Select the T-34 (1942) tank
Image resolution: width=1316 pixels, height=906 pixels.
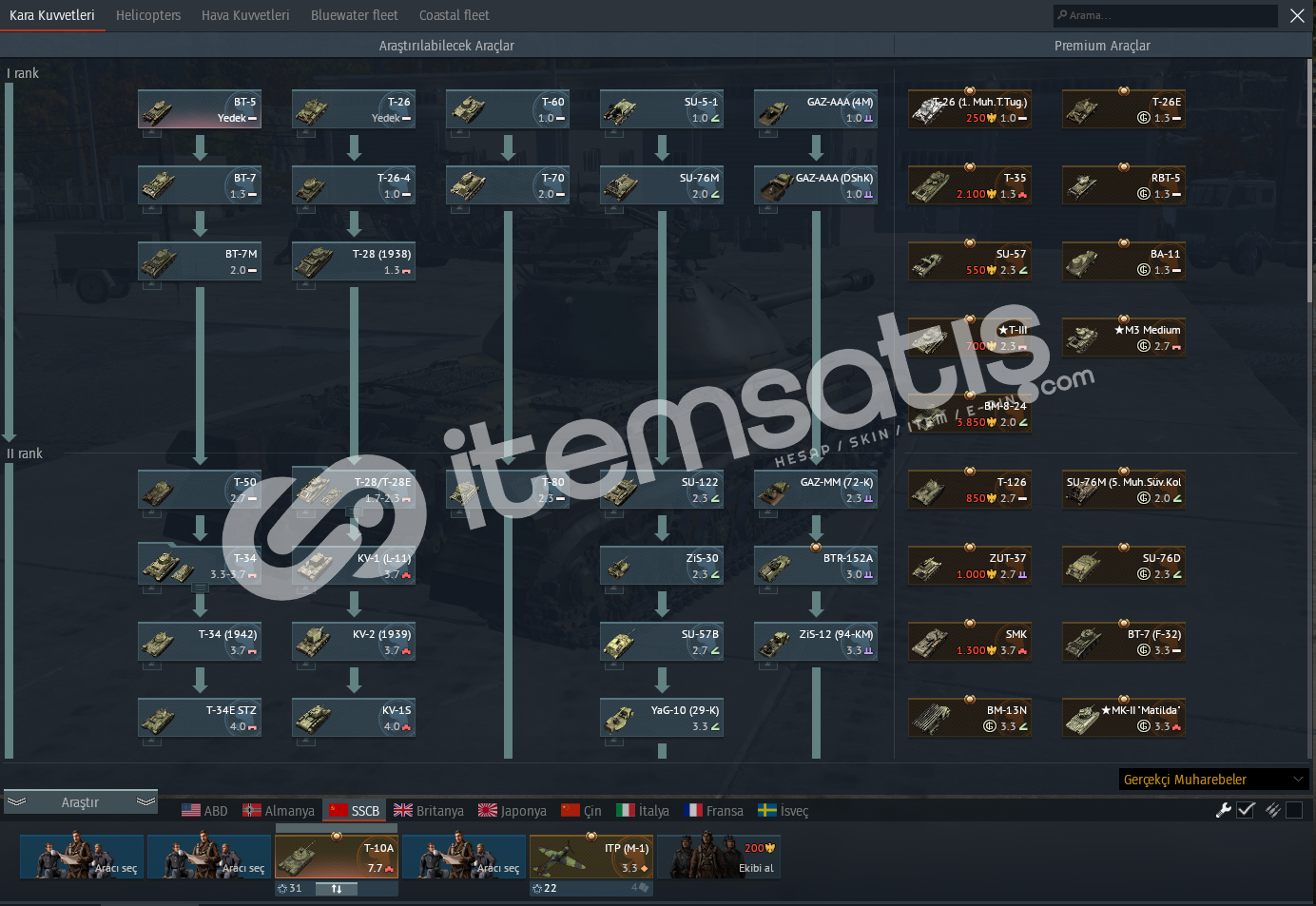point(199,642)
